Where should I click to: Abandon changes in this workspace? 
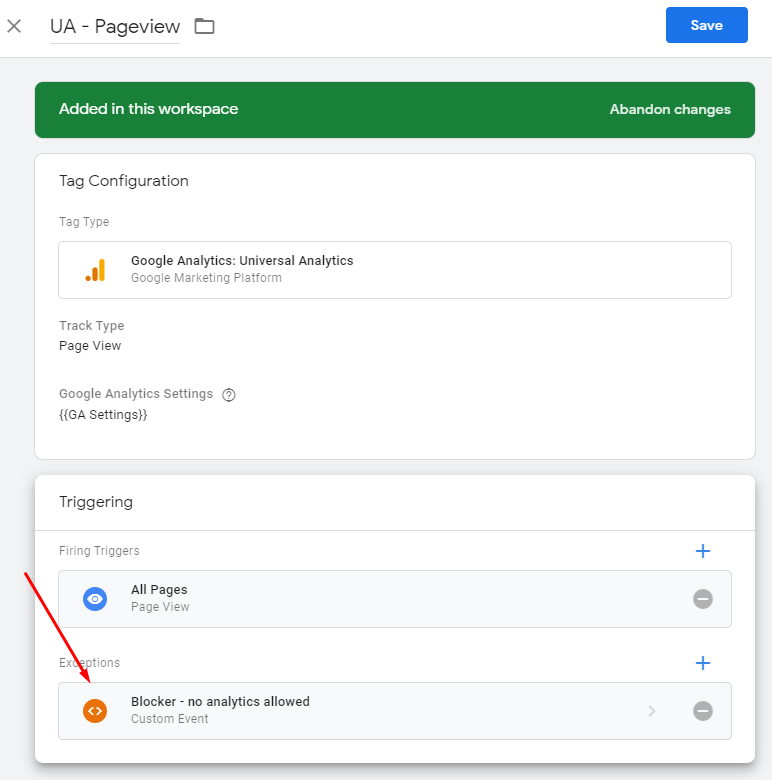pyautogui.click(x=670, y=109)
